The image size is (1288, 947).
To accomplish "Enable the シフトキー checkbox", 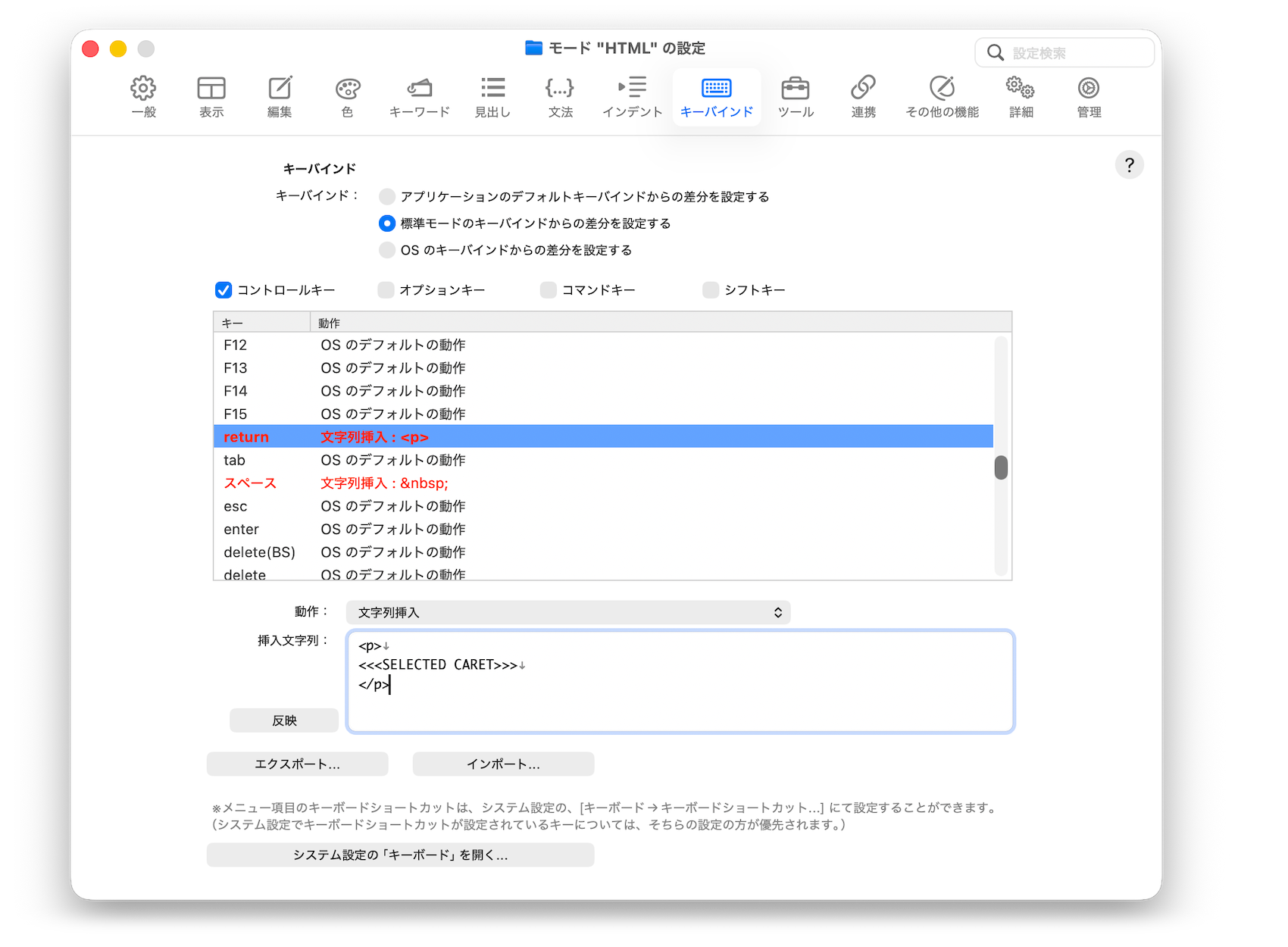I will coord(711,290).
